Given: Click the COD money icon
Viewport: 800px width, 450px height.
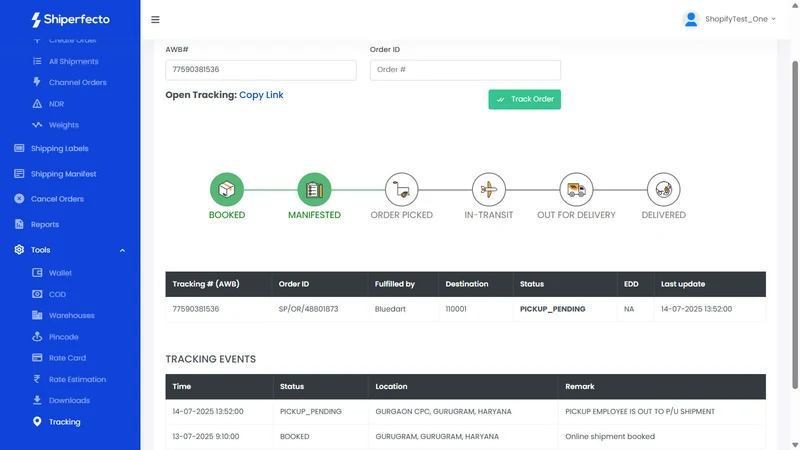Looking at the screenshot, I should coord(37,294).
